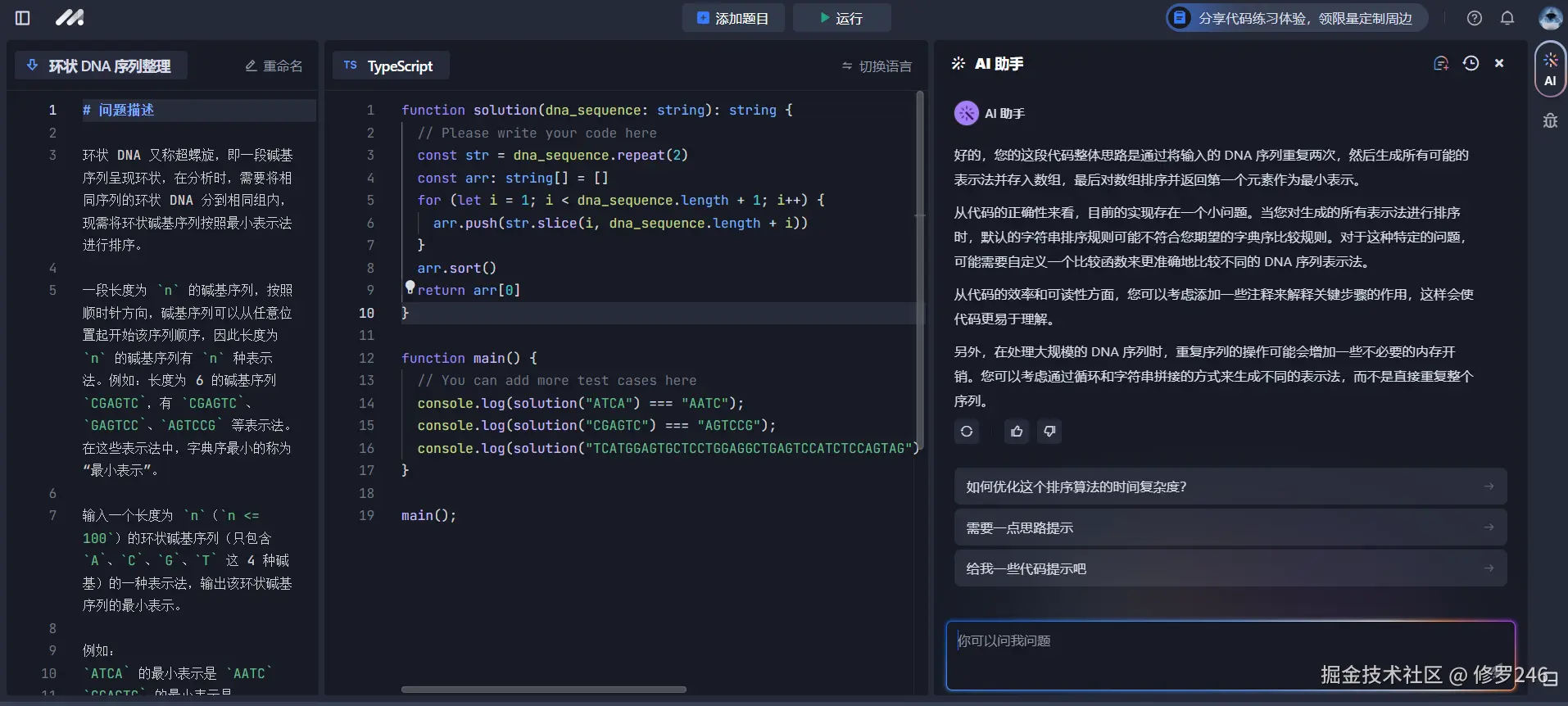Start a new AI chat conversation

(x=1440, y=64)
